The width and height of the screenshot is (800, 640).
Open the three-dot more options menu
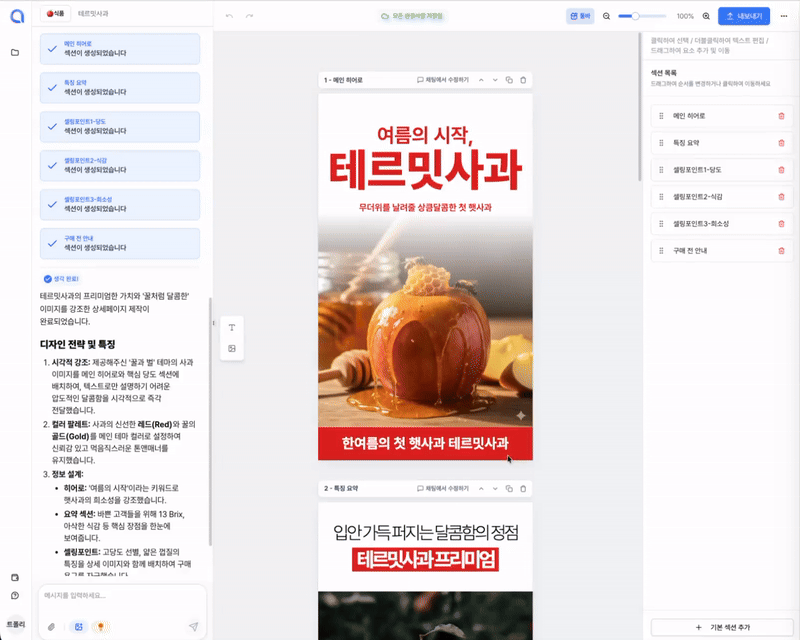coord(783,17)
